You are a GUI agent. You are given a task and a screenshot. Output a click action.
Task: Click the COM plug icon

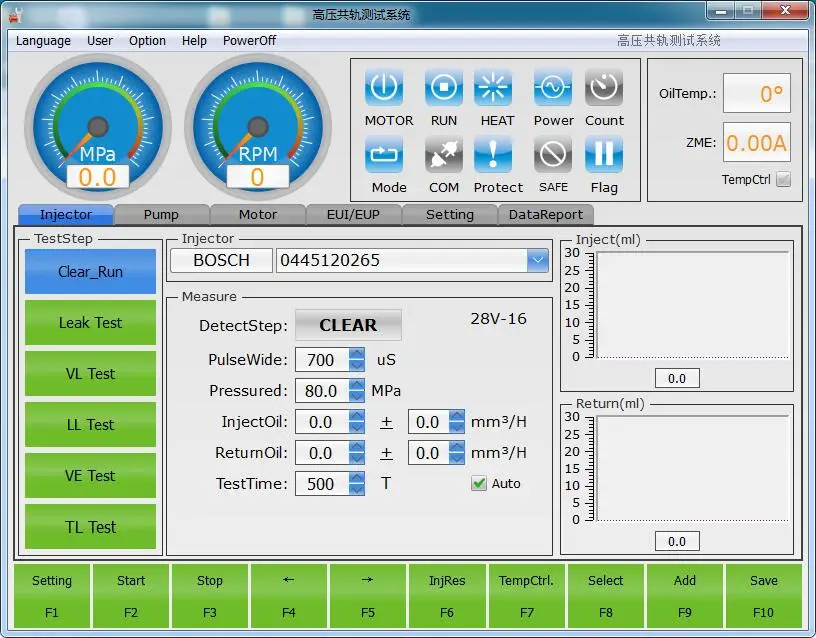[x=444, y=154]
